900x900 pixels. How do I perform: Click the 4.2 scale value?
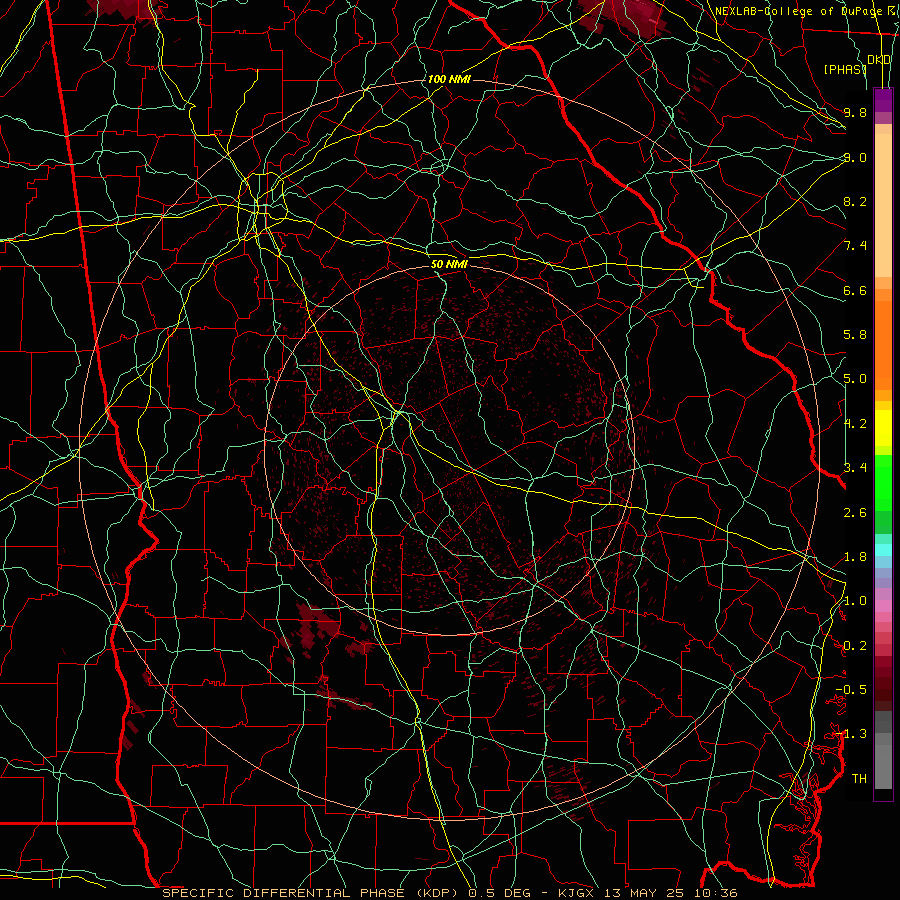(855, 424)
